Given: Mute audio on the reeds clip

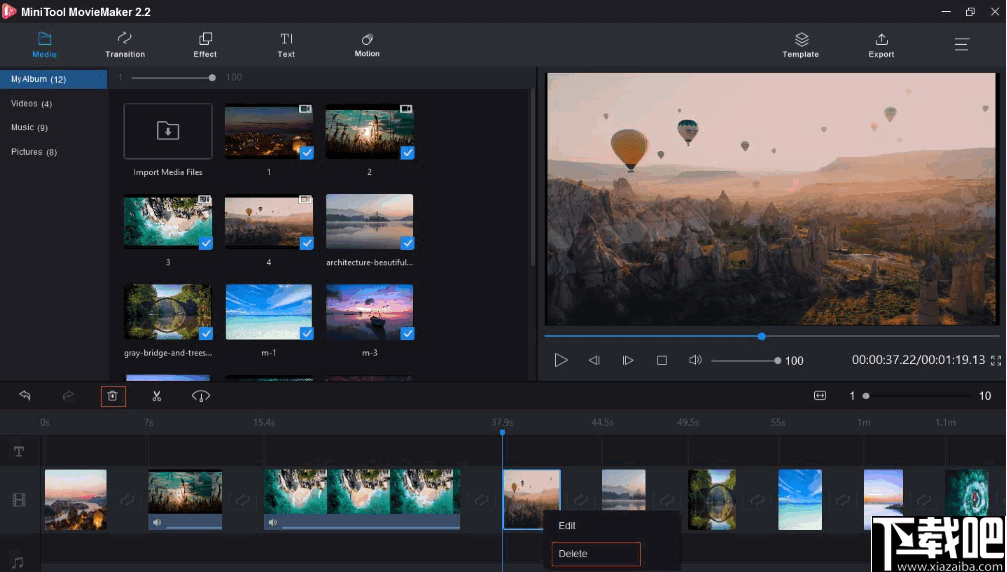Looking at the screenshot, I should 157,522.
